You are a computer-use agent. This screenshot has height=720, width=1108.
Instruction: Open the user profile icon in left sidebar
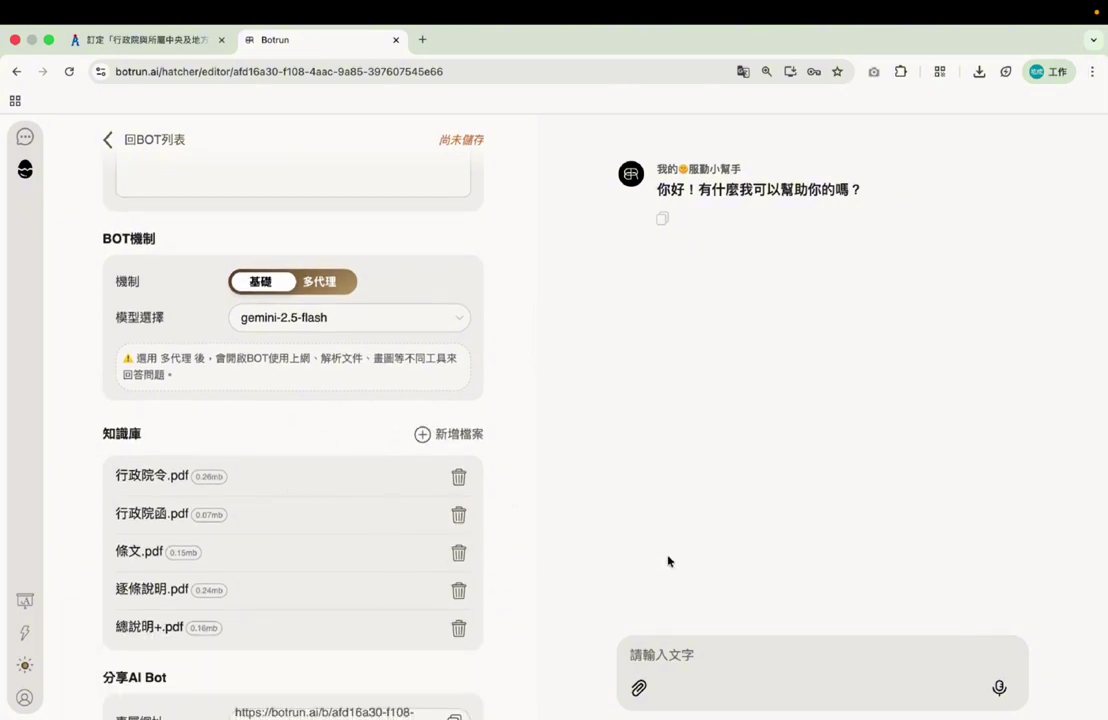25,698
